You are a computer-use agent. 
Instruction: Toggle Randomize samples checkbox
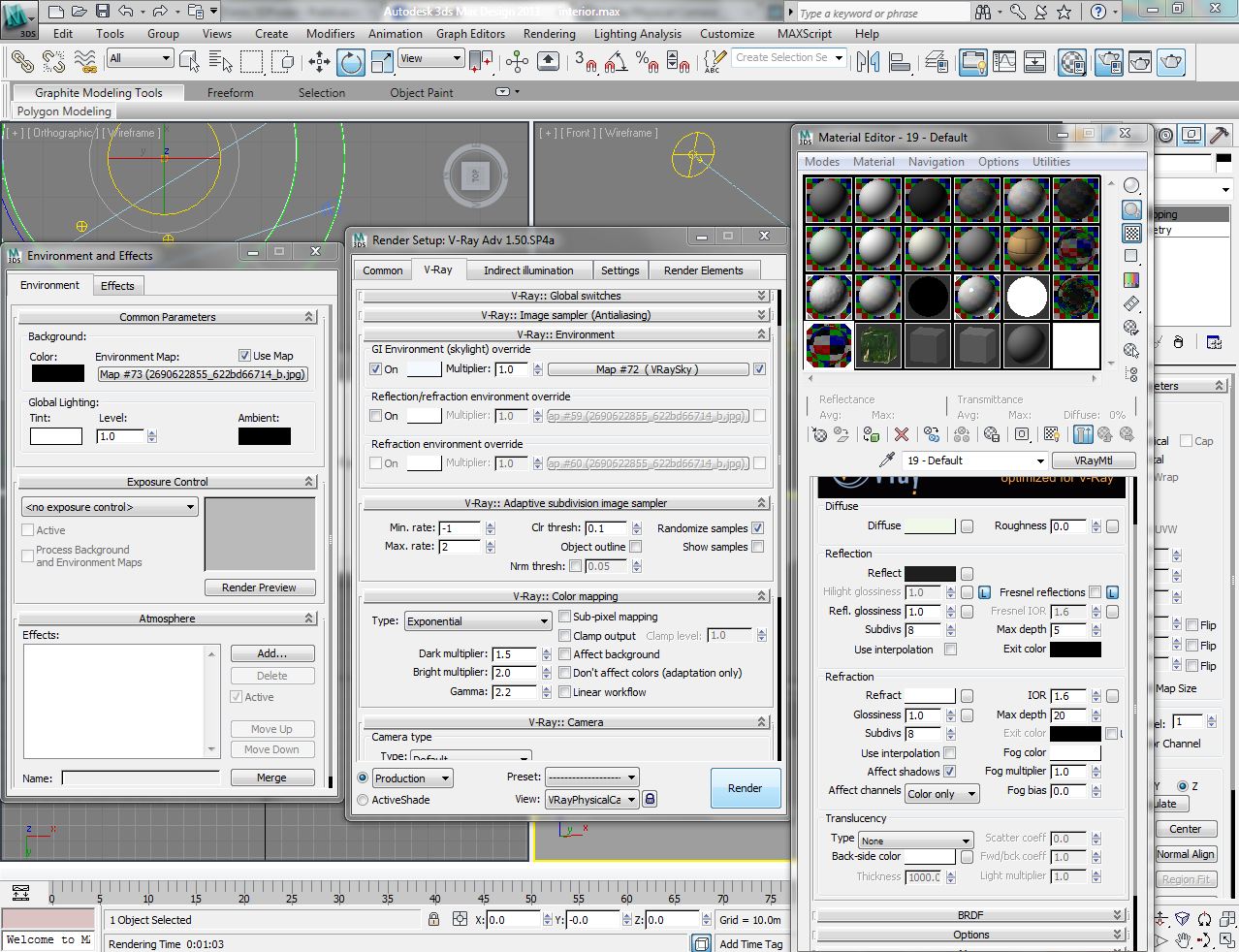pyautogui.click(x=758, y=528)
